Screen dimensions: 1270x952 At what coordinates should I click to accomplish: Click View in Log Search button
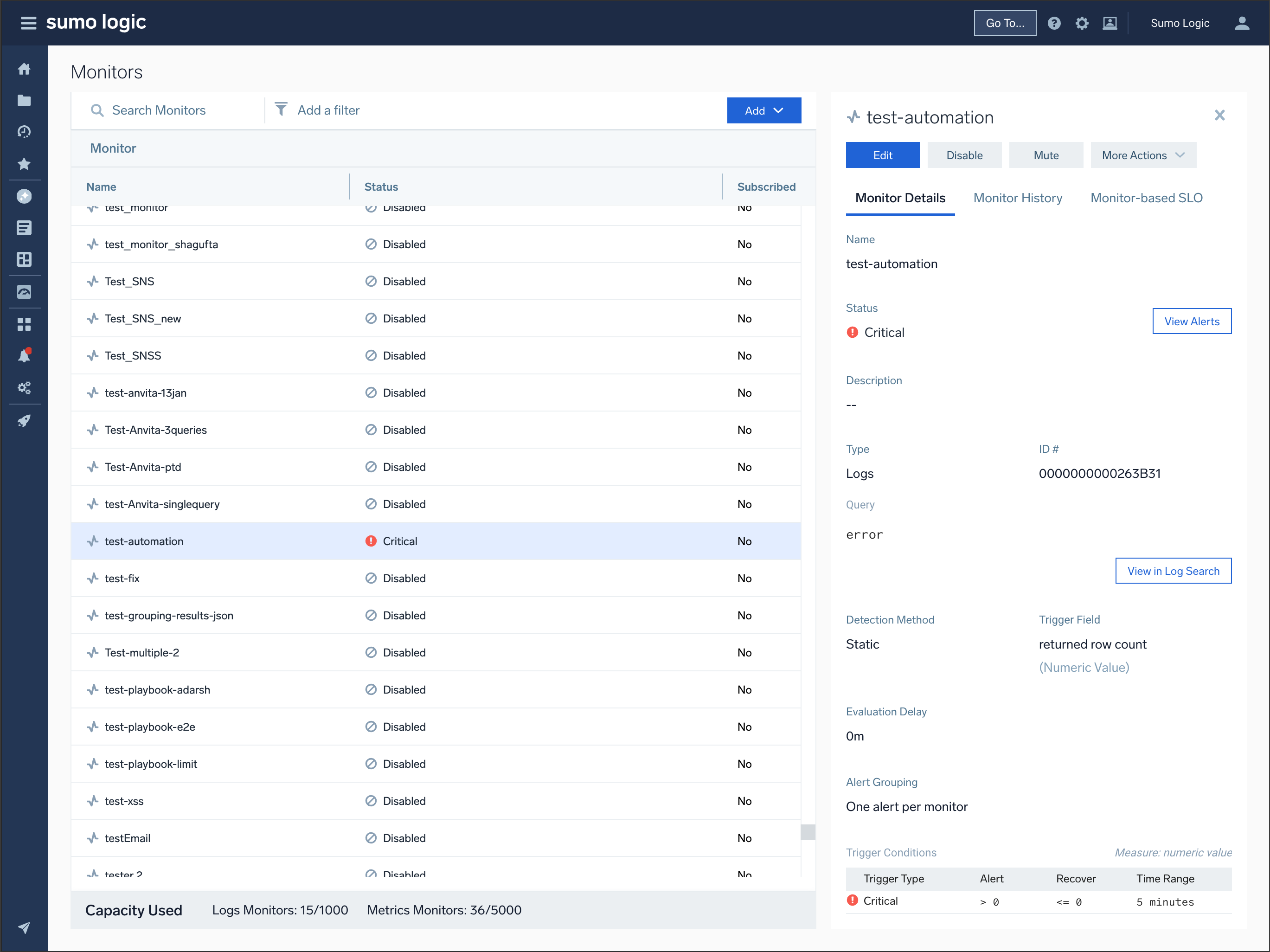[x=1173, y=571]
